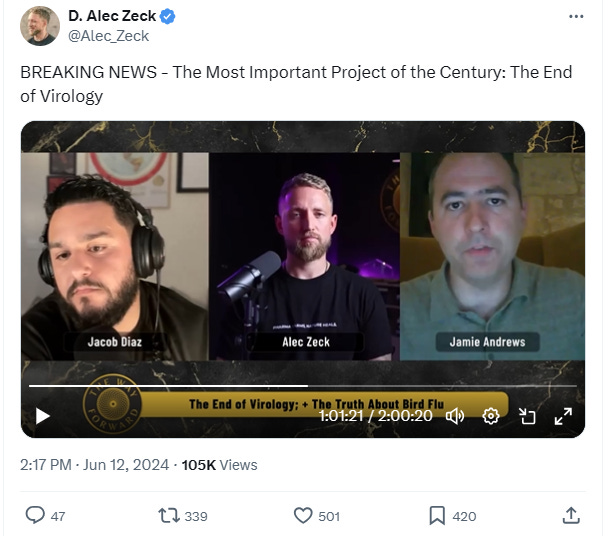This screenshot has height=536, width=608.
Task: Click the blue verified badge
Action: coord(168,16)
